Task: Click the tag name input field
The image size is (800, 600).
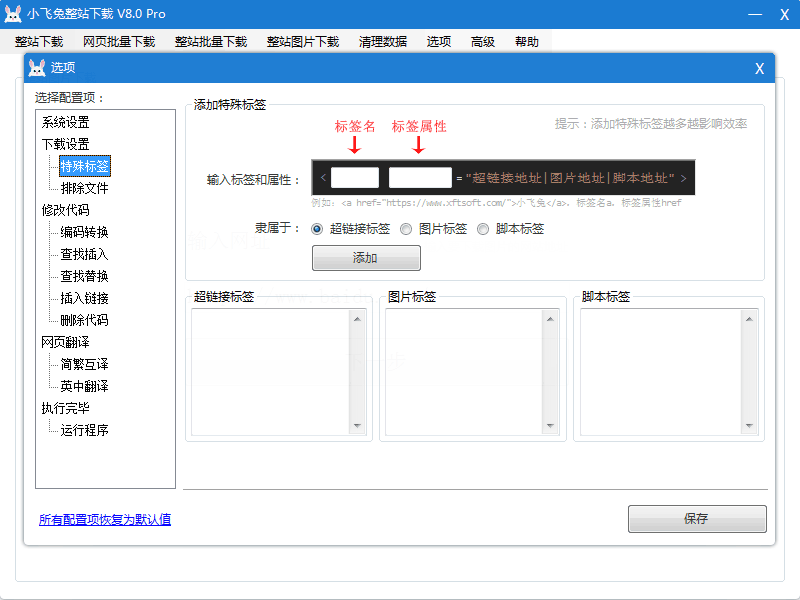Action: 355,178
